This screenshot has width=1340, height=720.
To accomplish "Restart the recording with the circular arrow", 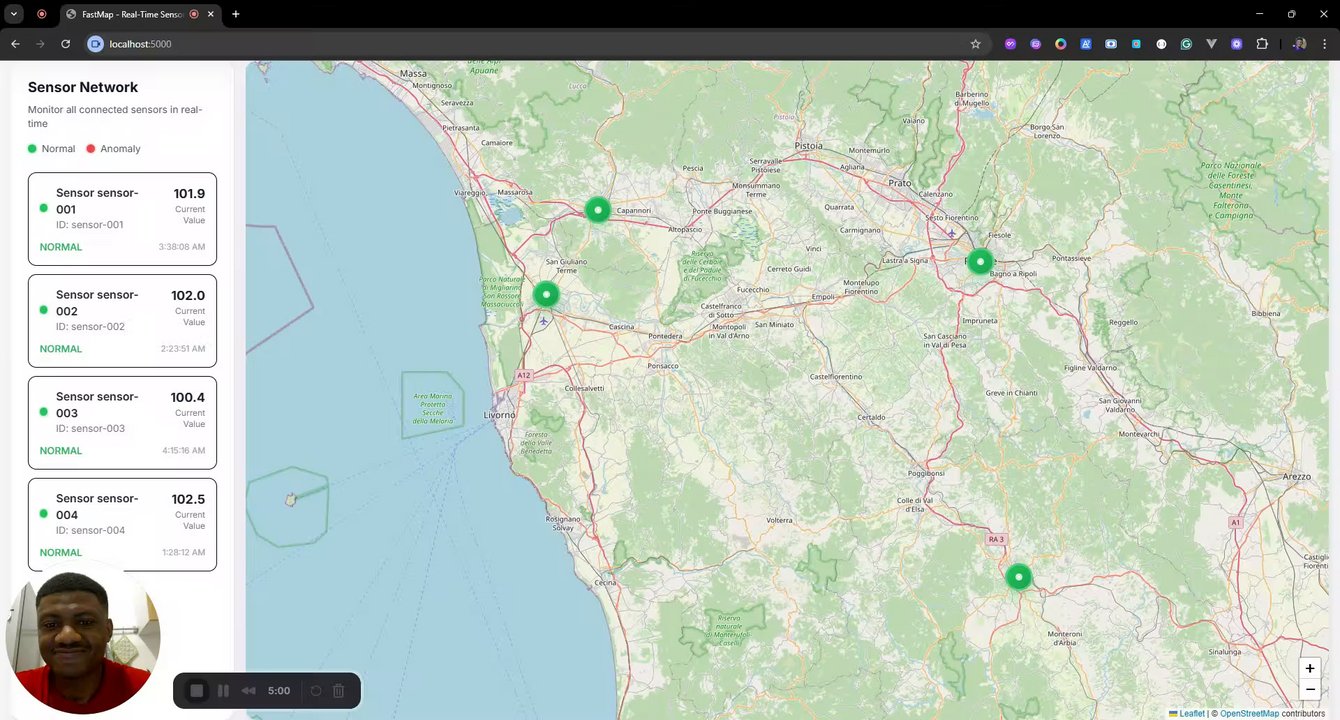I will pos(316,691).
